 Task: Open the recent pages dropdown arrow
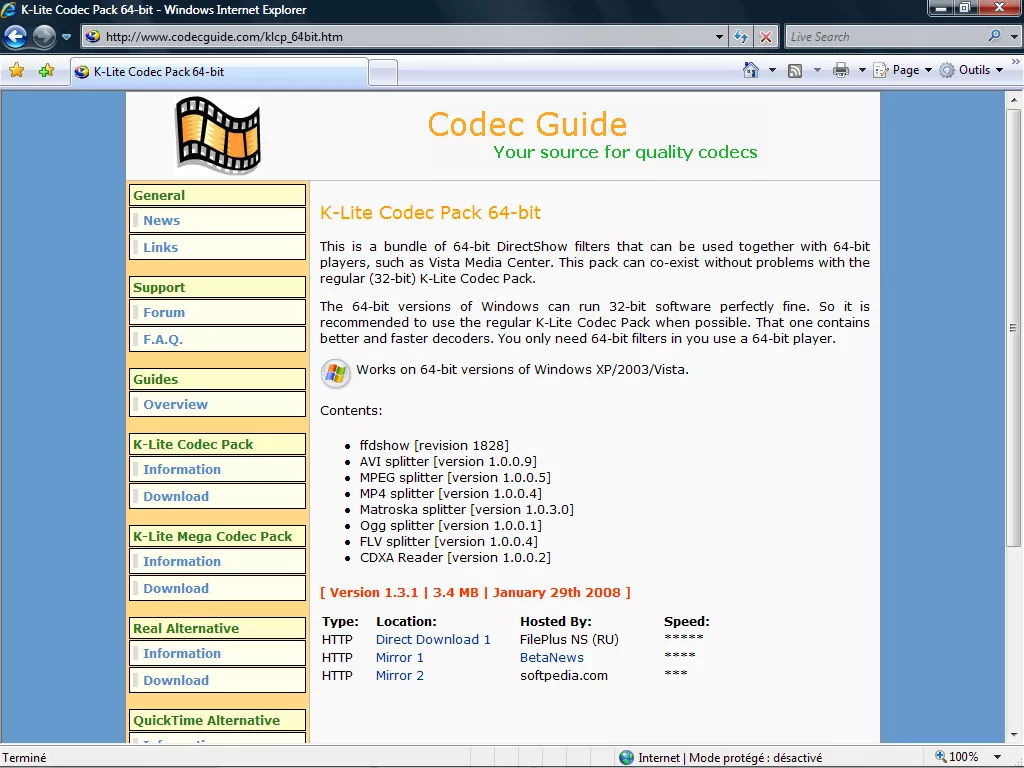pyautogui.click(x=67, y=37)
